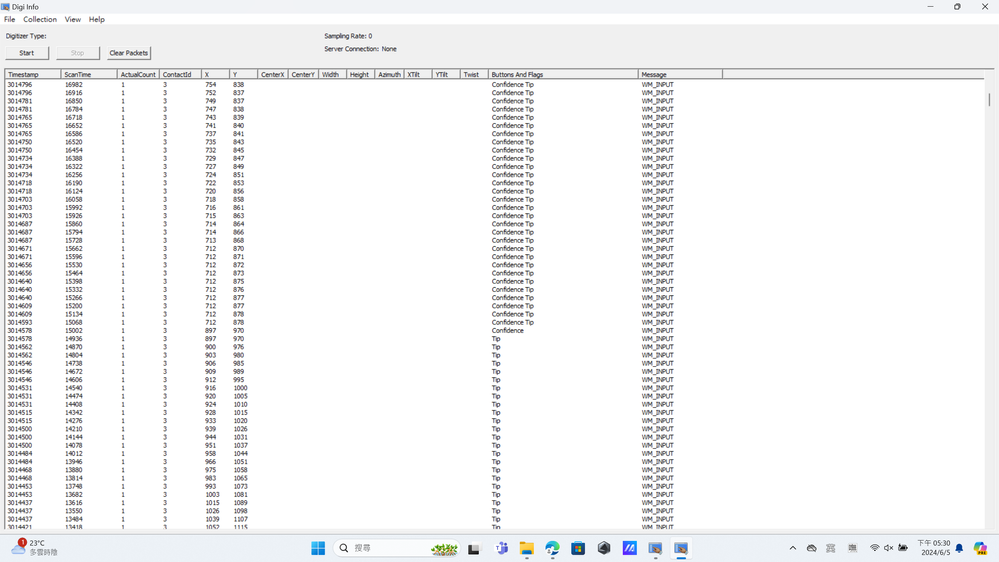Screen dimensions: 999x562
Task: Show hidden system tray icons
Action: [x=793, y=548]
